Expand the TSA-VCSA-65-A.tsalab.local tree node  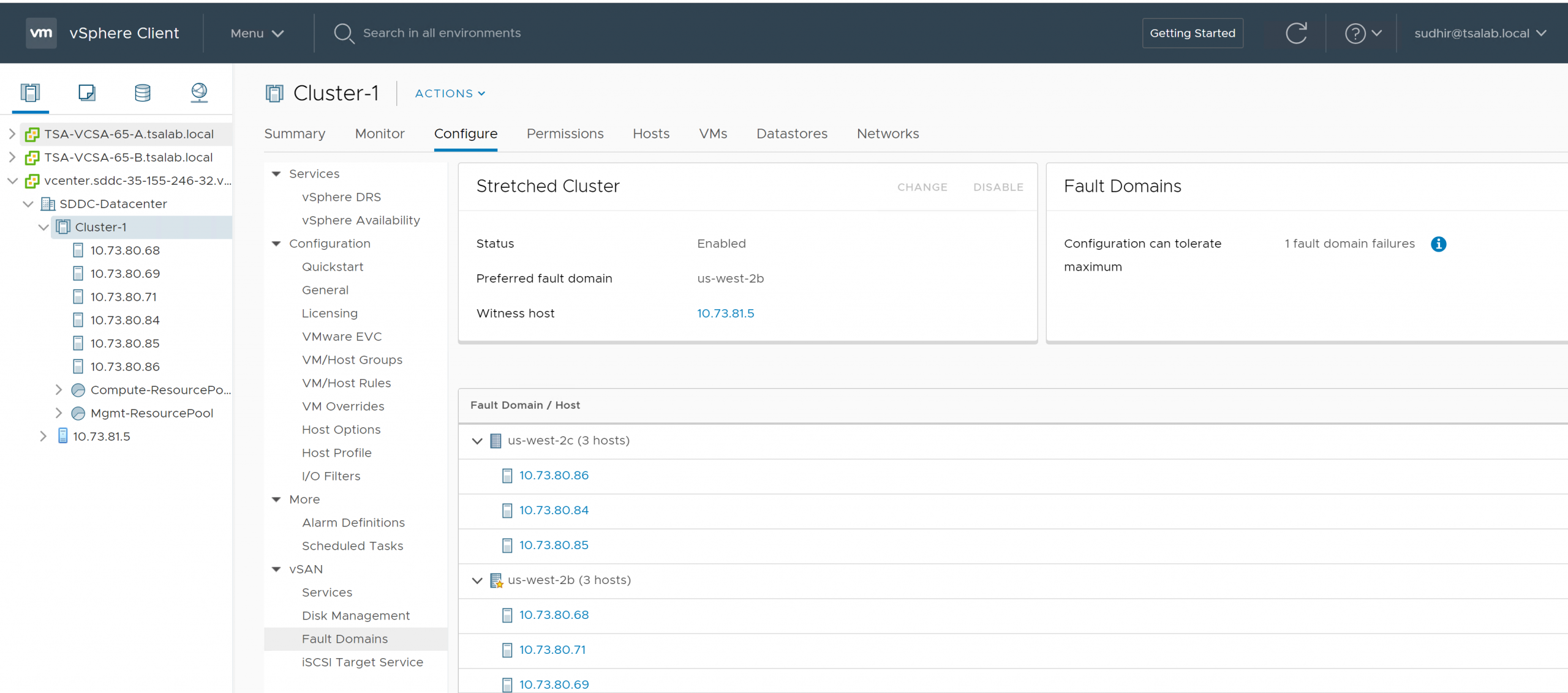[12, 134]
